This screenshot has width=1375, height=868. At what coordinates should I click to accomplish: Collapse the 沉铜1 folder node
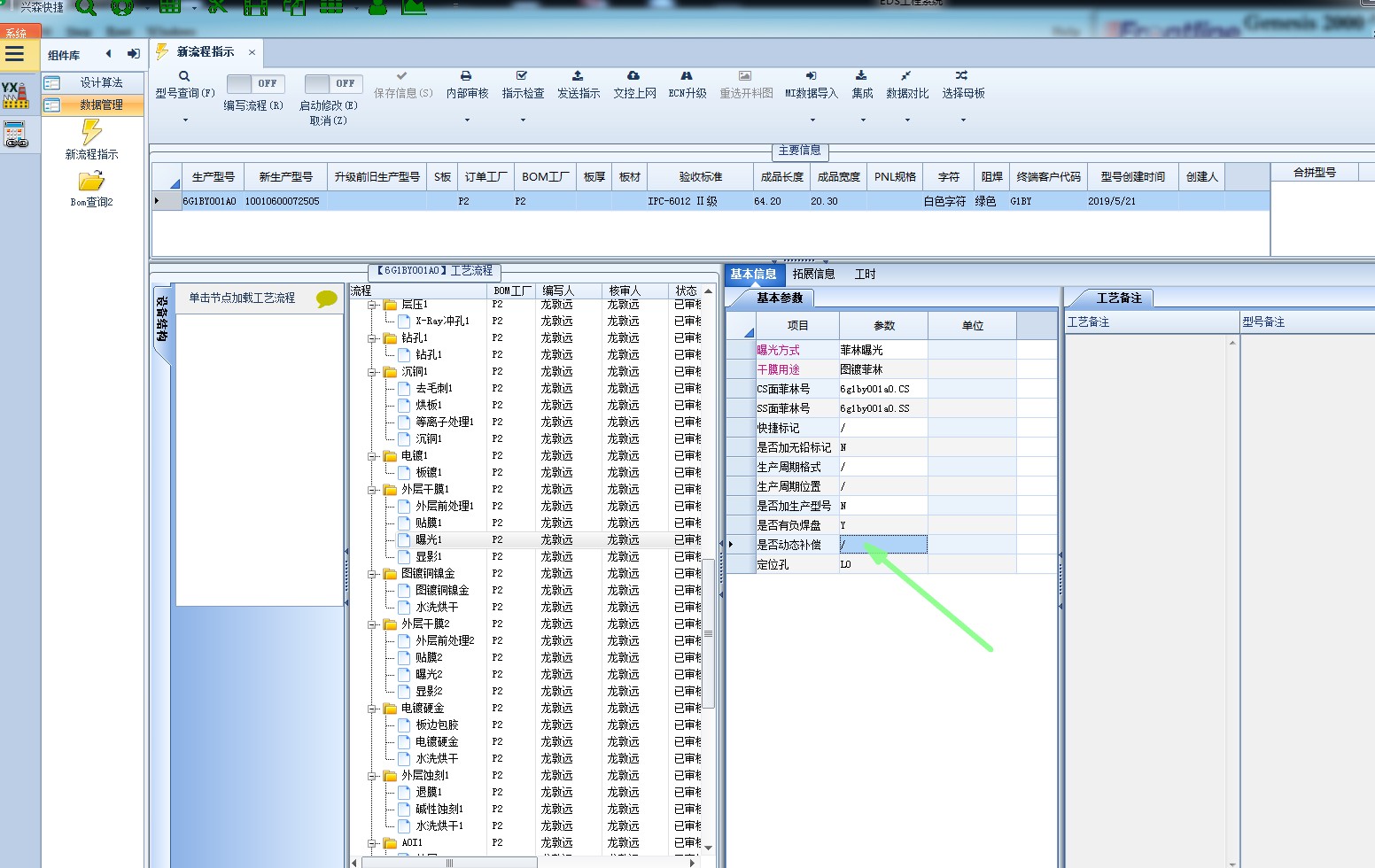click(373, 372)
